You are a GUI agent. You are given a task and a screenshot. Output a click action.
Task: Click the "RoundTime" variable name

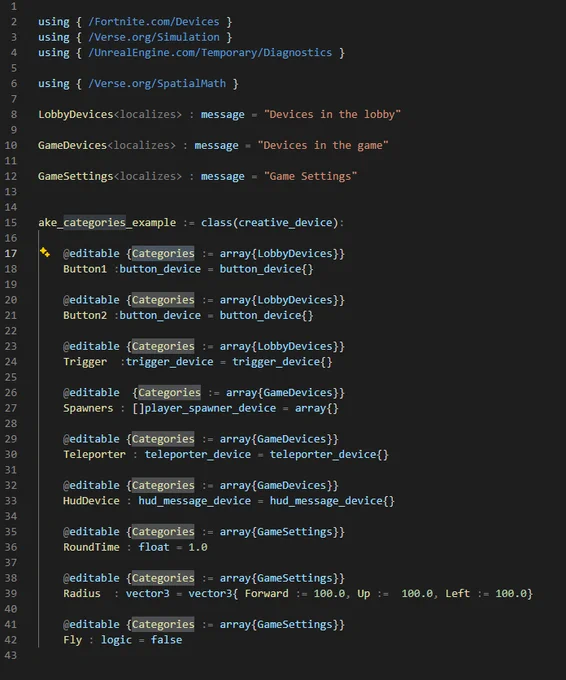(x=91, y=547)
